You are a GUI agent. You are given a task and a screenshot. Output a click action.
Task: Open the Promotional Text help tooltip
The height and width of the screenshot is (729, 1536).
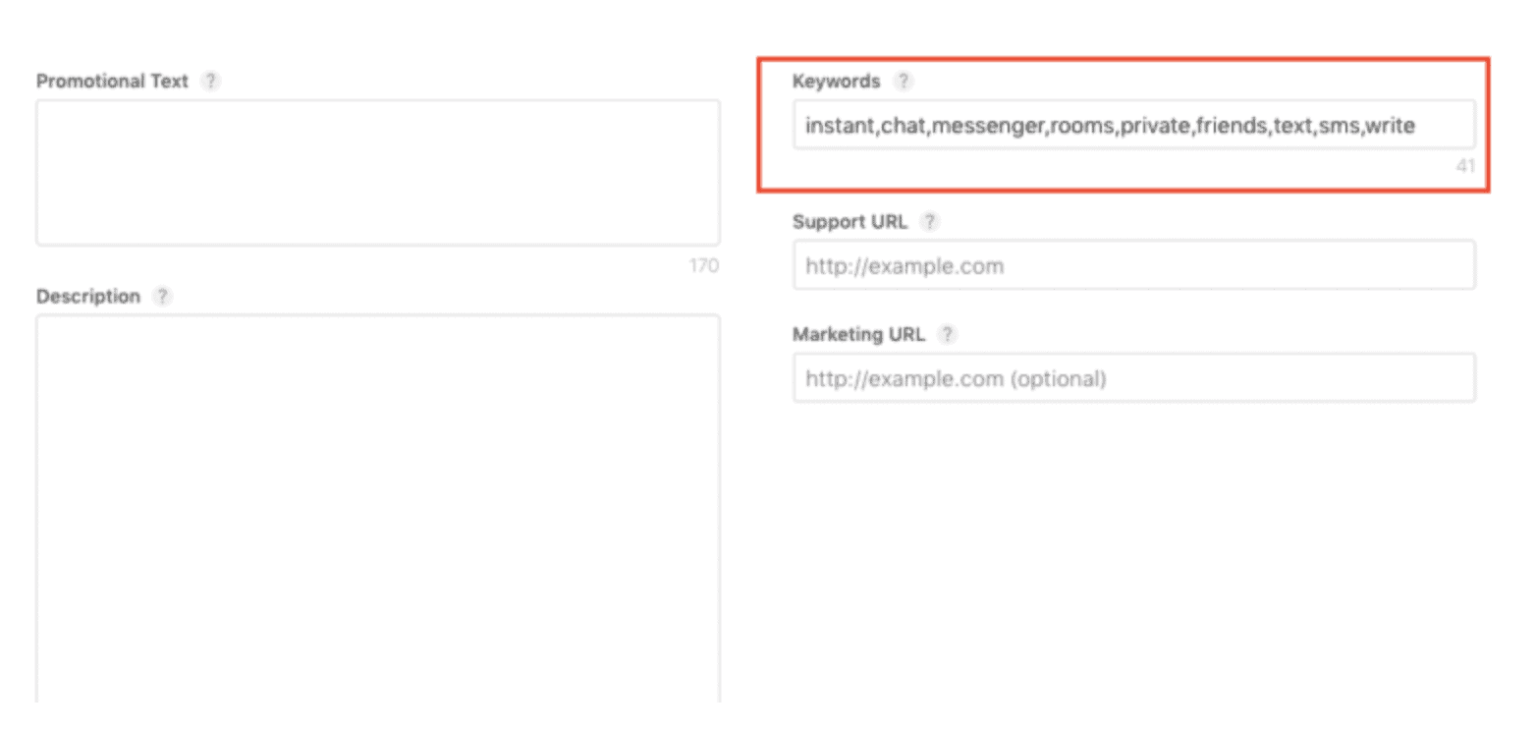point(211,81)
